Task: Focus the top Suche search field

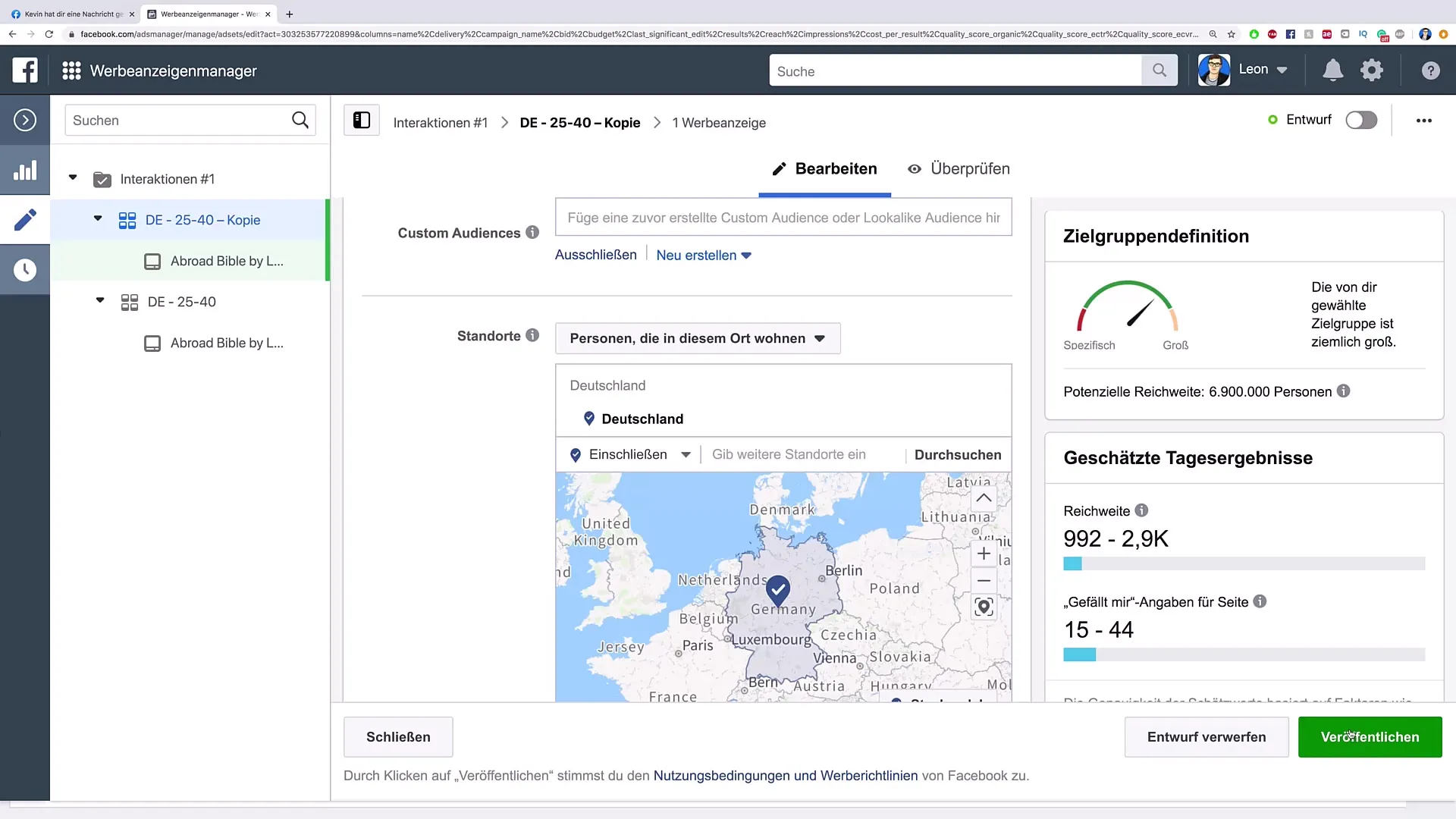Action: 955,71
